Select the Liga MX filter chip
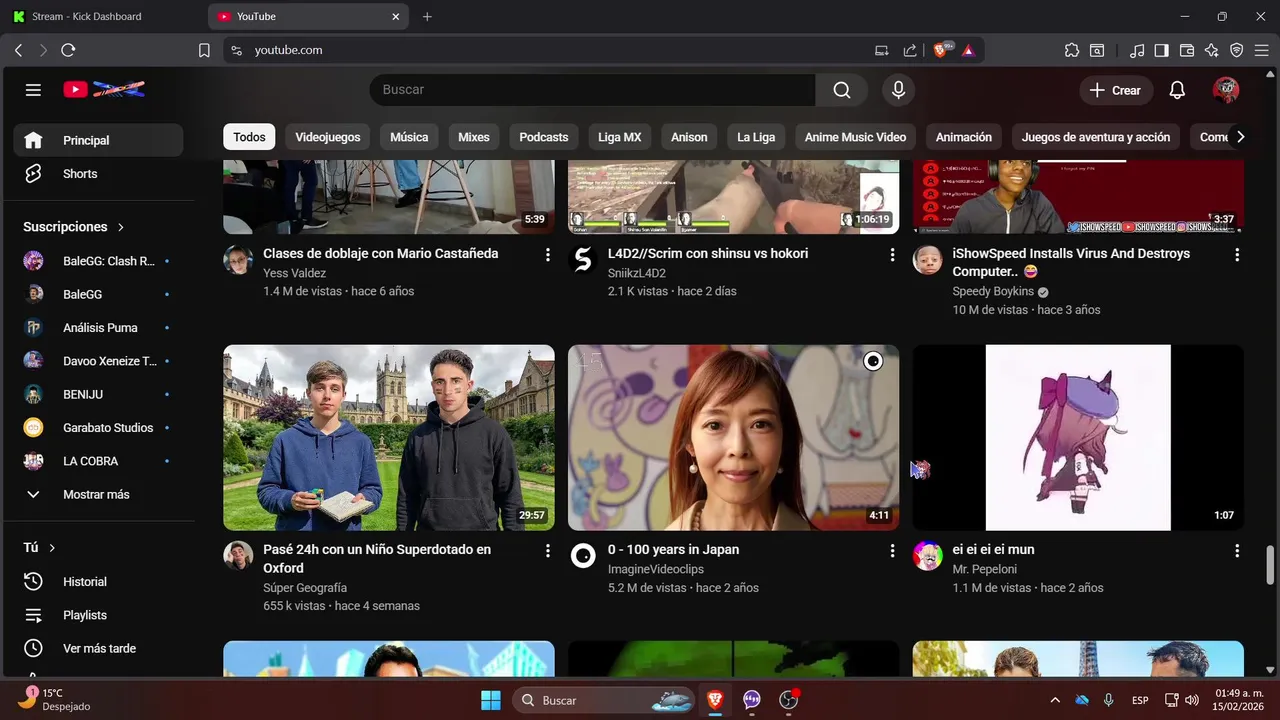This screenshot has width=1280, height=720. (620, 137)
